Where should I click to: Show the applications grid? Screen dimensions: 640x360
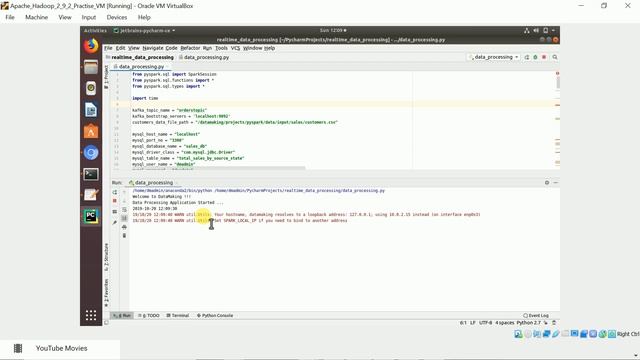[x=91, y=315]
